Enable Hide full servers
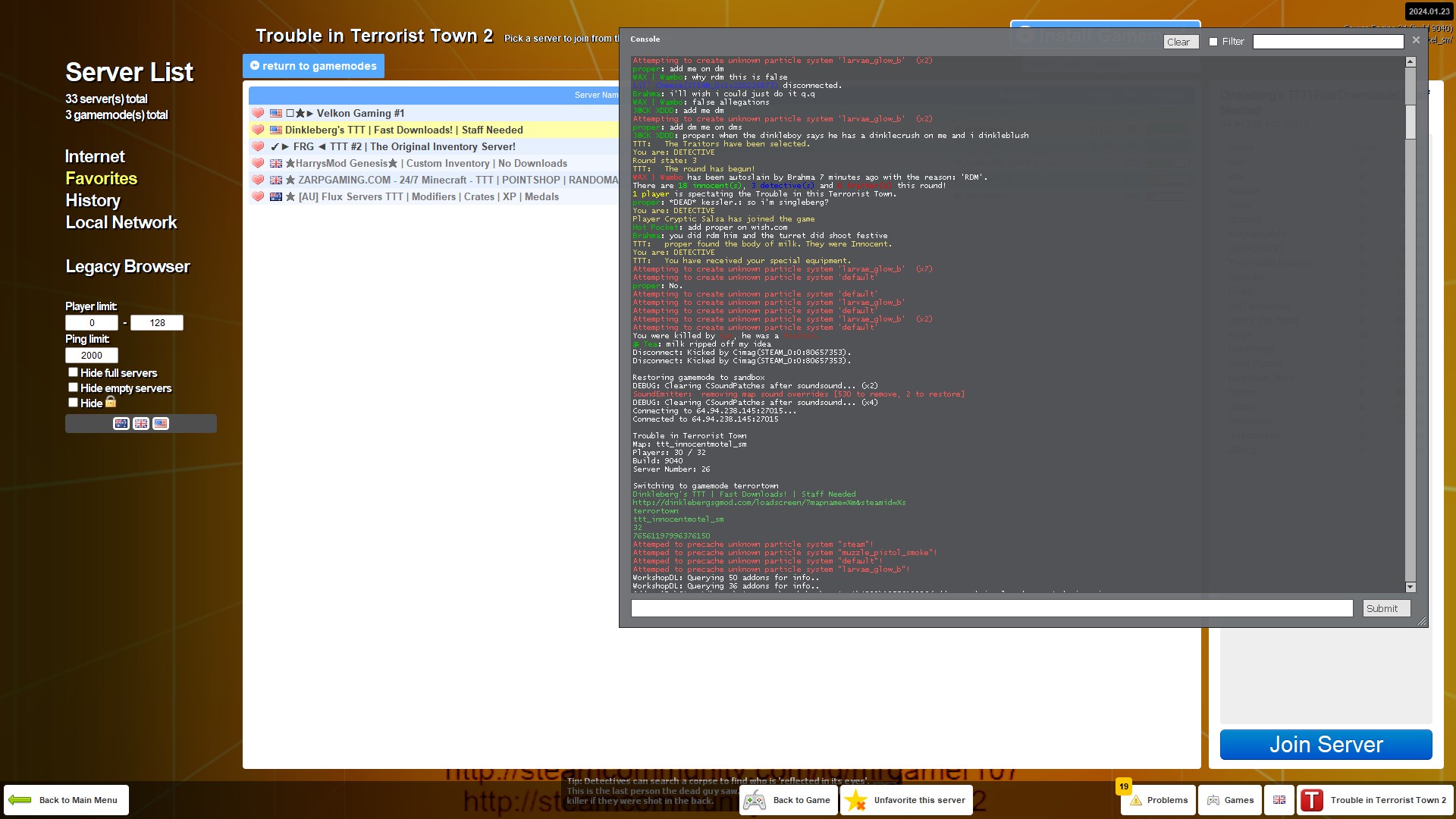Viewport: 1456px width, 819px height. coord(73,372)
